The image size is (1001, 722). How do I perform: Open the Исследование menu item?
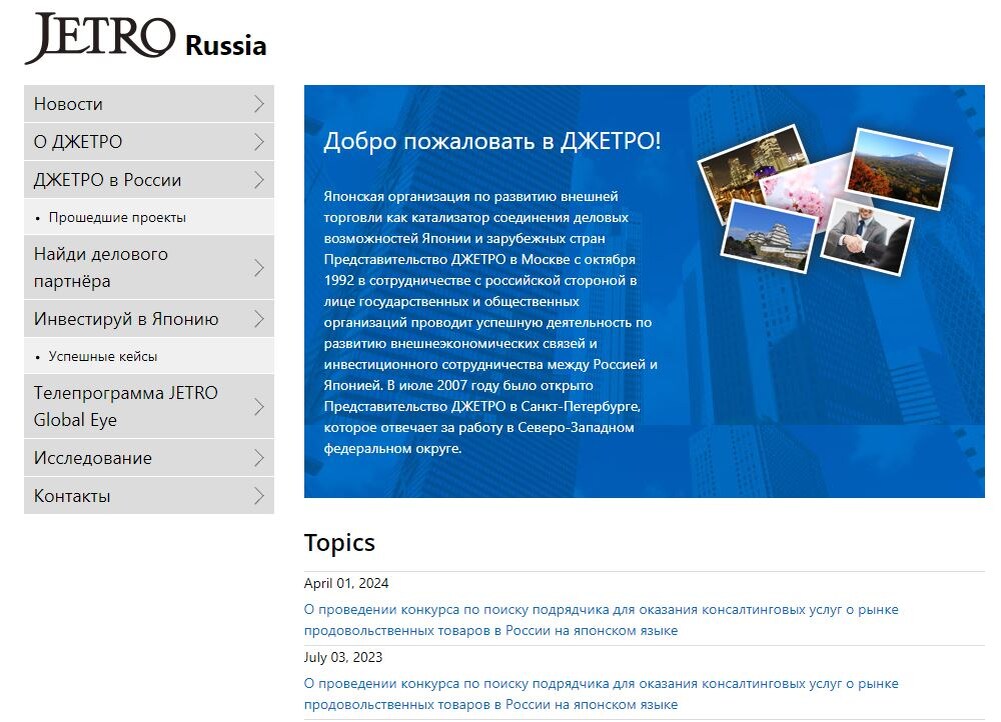coord(149,458)
